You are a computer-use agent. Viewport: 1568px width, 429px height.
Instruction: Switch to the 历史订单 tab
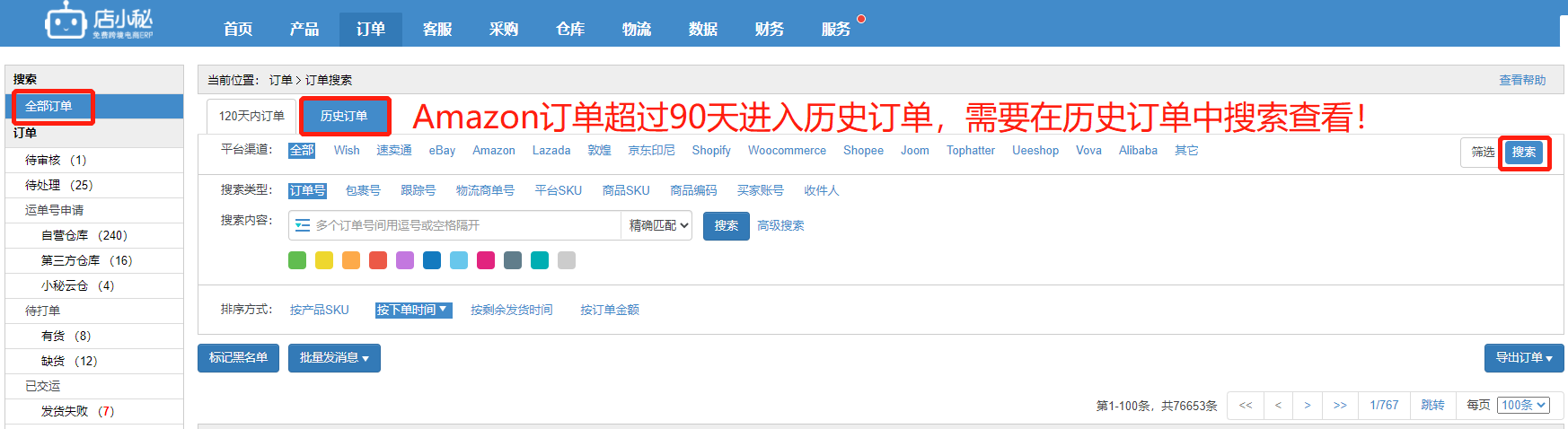[x=344, y=116]
